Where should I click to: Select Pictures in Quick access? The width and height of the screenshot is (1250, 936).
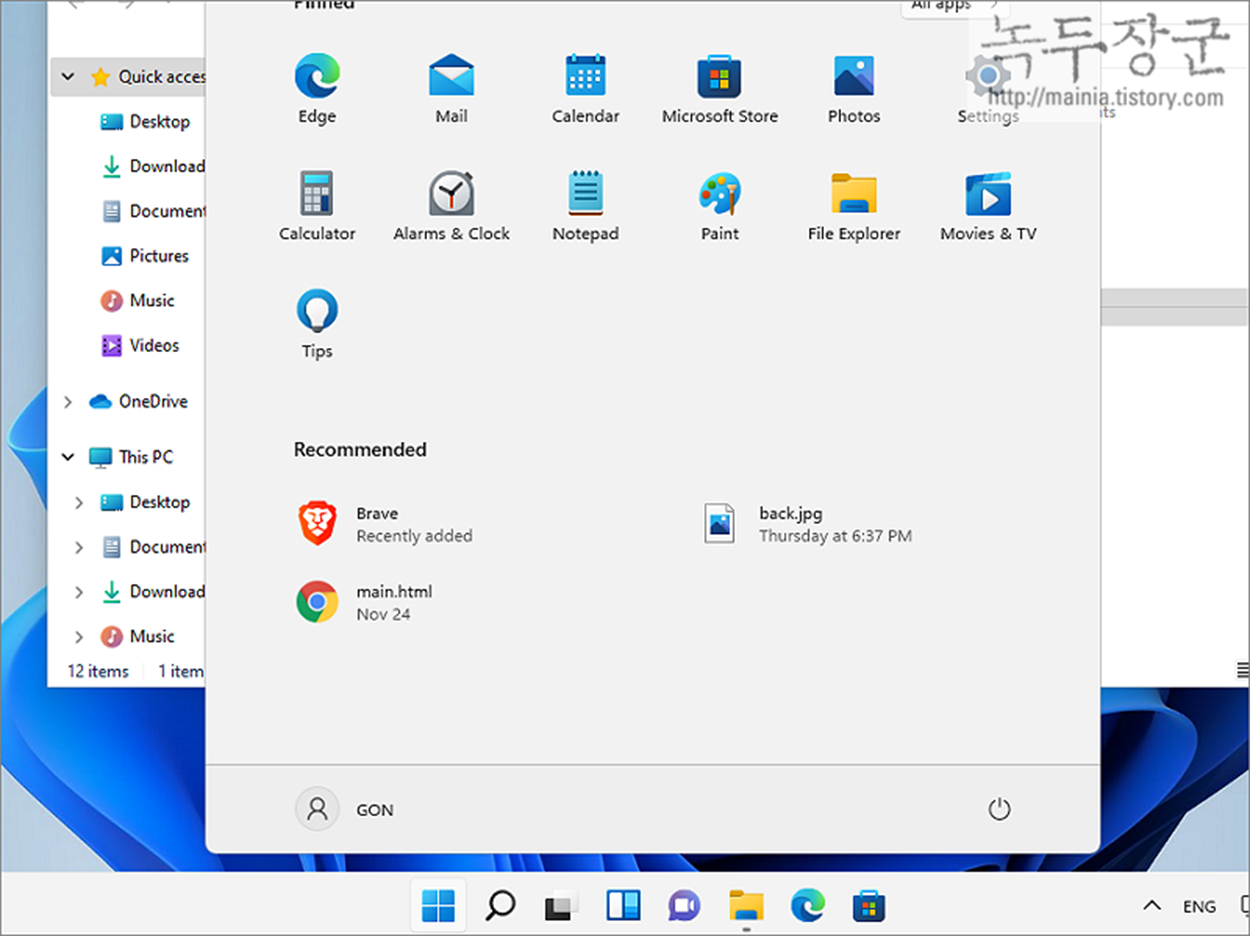[145, 256]
